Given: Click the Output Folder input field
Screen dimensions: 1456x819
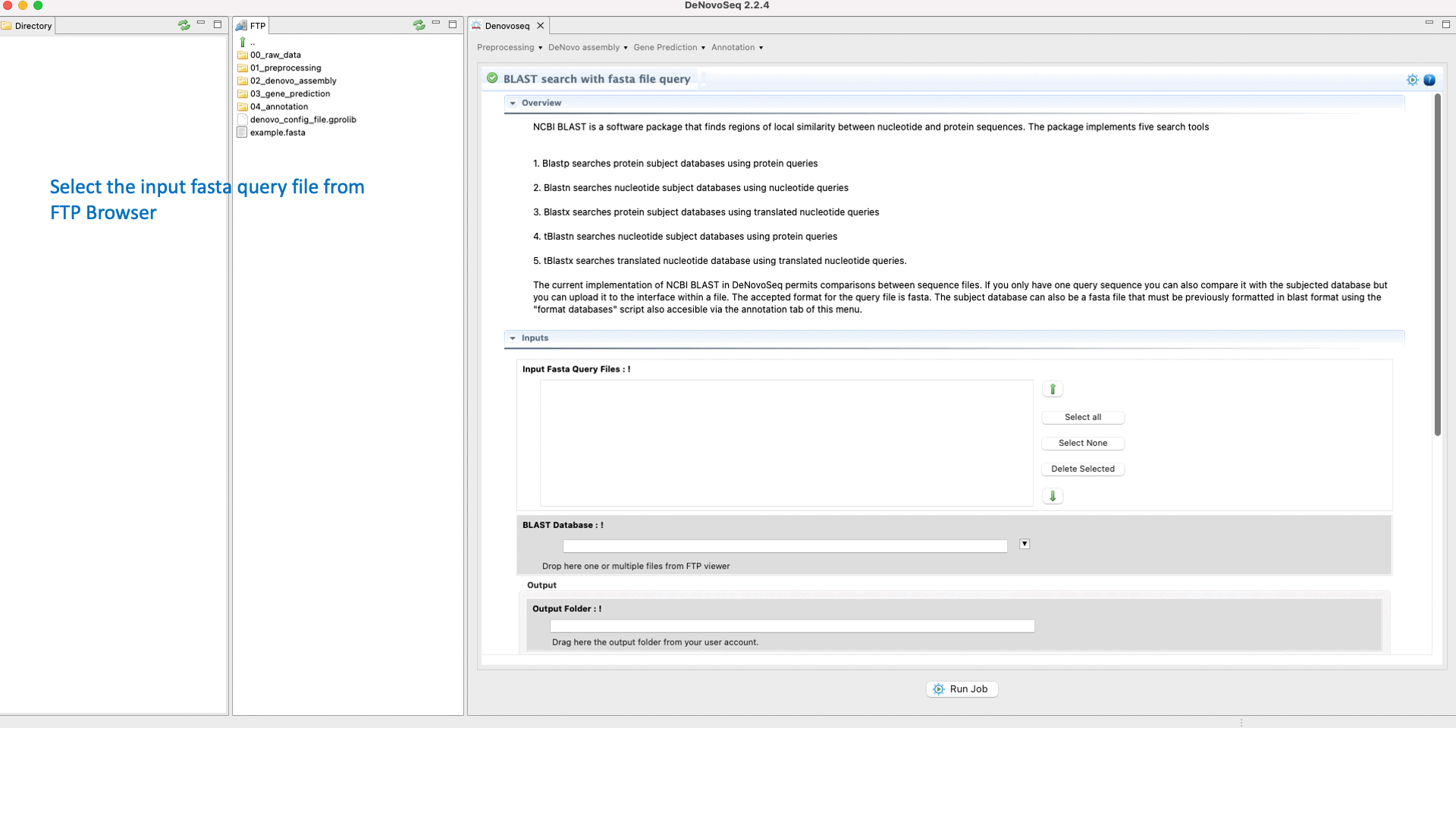Looking at the screenshot, I should click(x=792, y=626).
